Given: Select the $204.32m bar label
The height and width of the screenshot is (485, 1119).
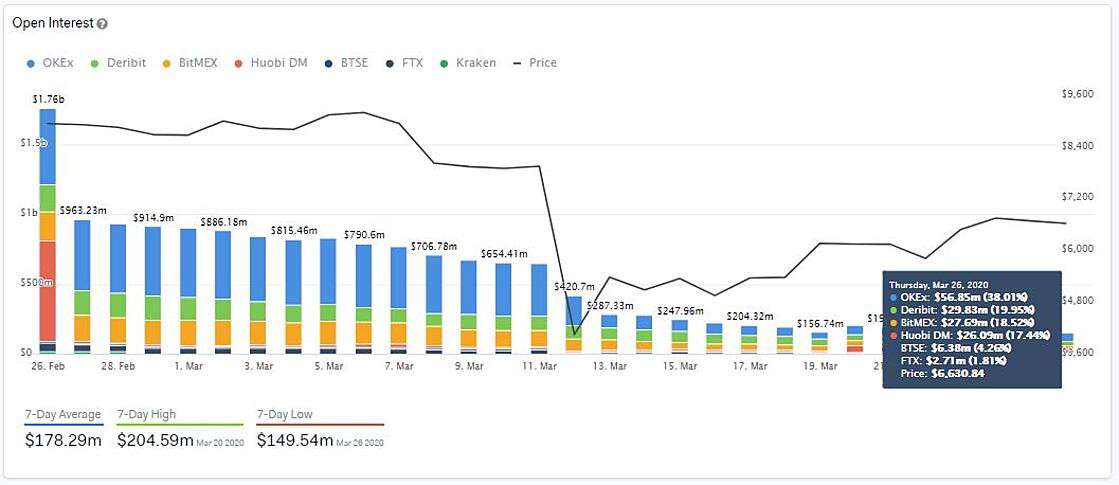Looking at the screenshot, I should pyautogui.click(x=751, y=316).
